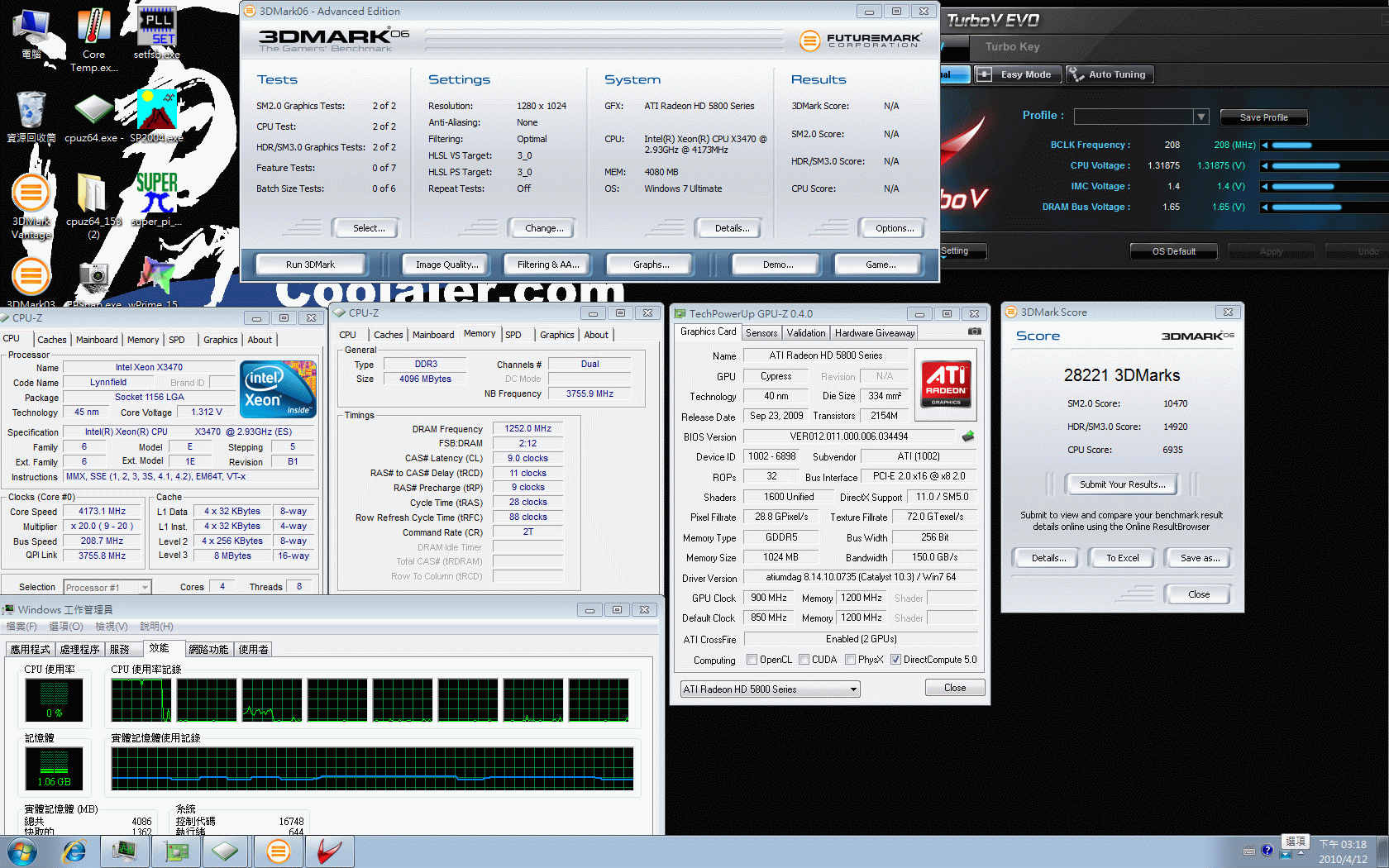Toggle the OpenCL checkbox in GPU-Z
The width and height of the screenshot is (1389, 868).
752,660
